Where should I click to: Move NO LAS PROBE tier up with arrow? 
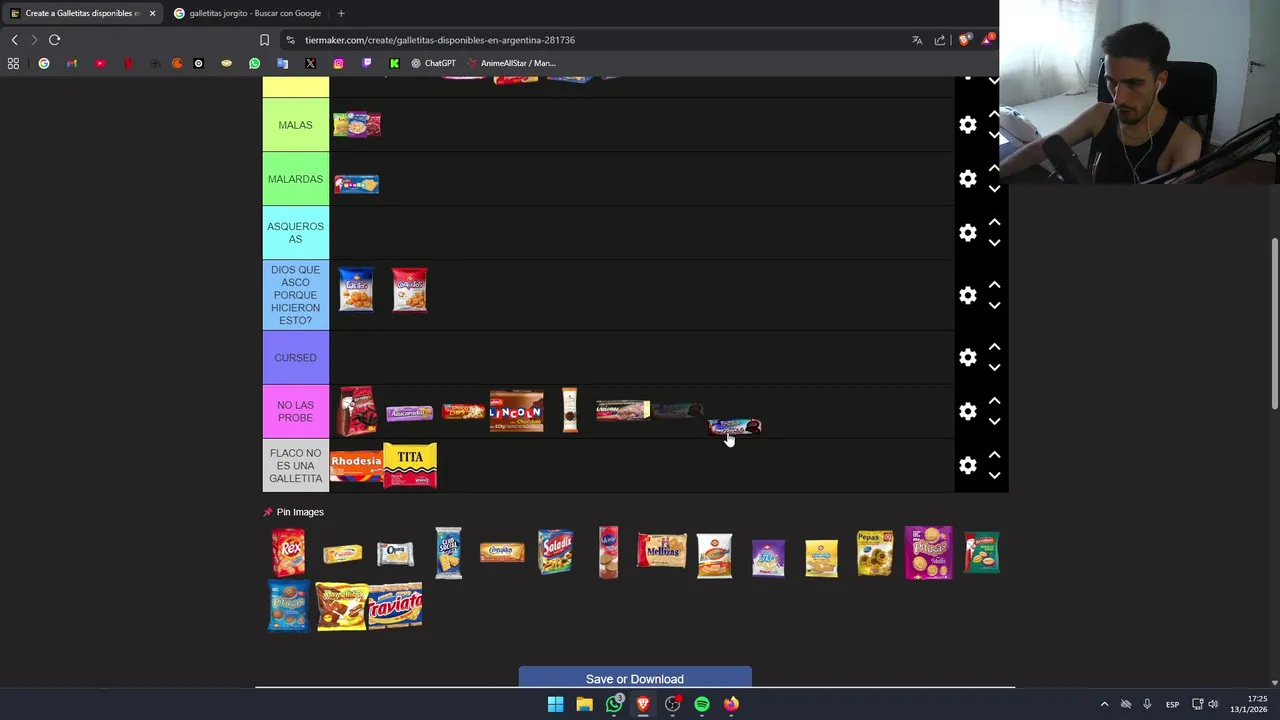tap(994, 401)
